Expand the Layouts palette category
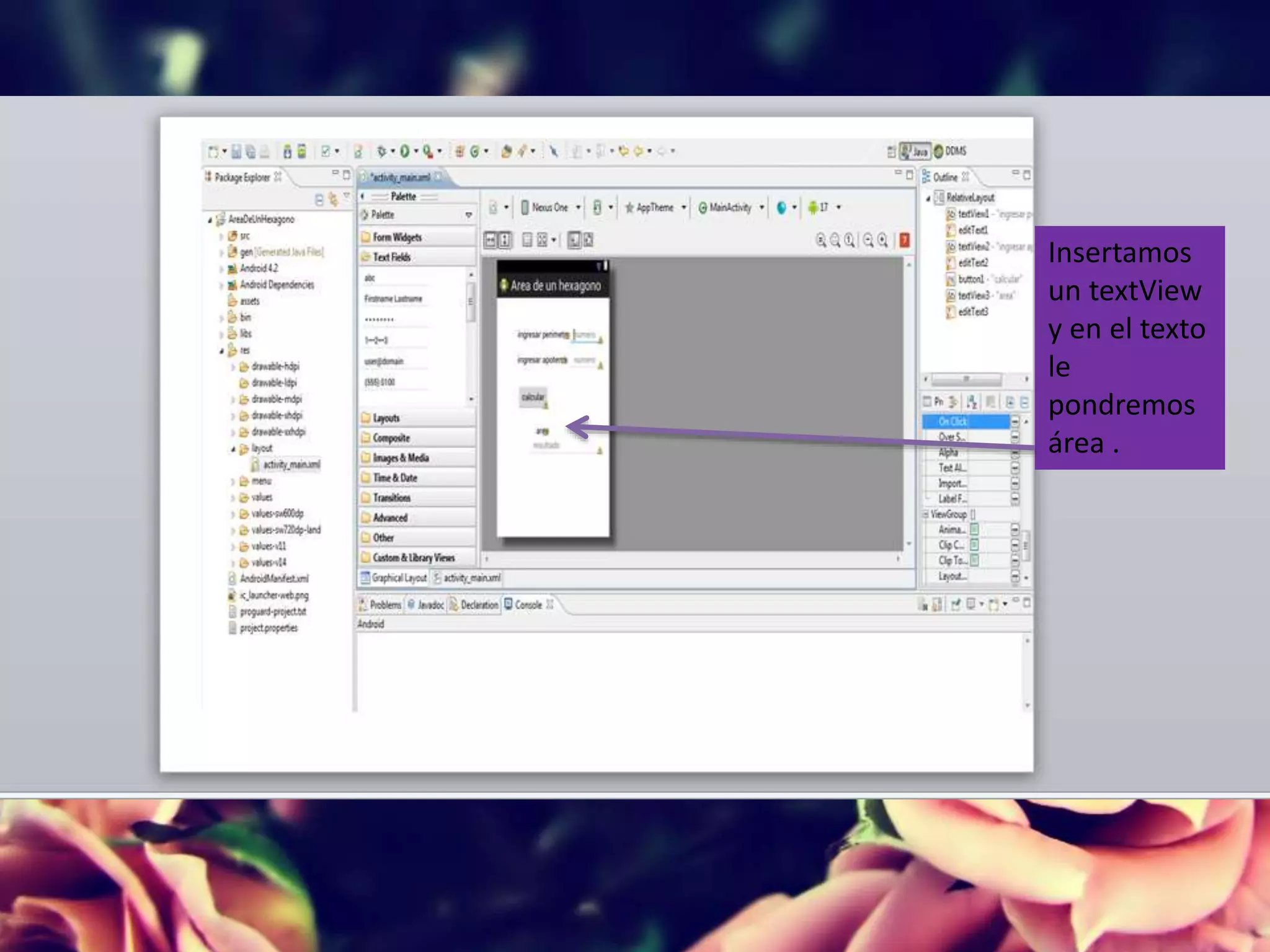 click(x=386, y=418)
